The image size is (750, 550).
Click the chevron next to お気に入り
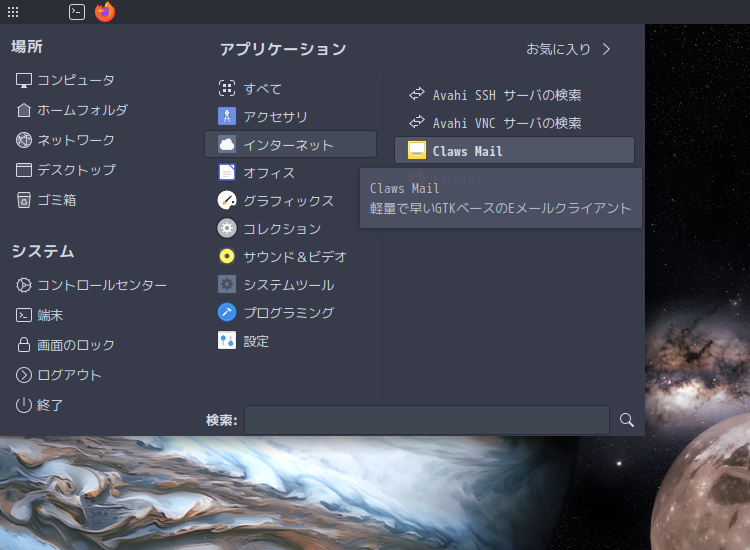(x=607, y=49)
